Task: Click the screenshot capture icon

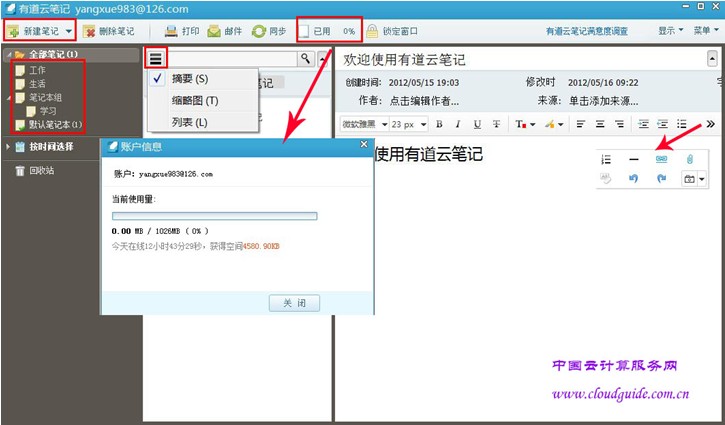Action: point(689,179)
